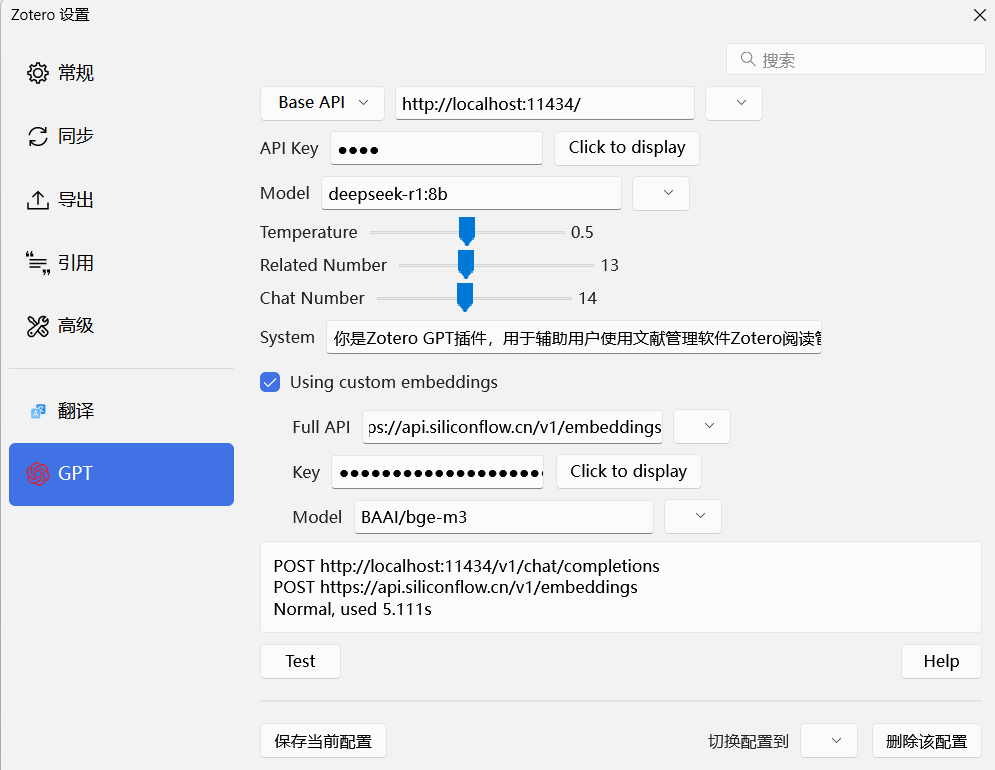Expand the dropdown beside Full API field
Viewport: 995px width, 770px height.
pyautogui.click(x=701, y=427)
